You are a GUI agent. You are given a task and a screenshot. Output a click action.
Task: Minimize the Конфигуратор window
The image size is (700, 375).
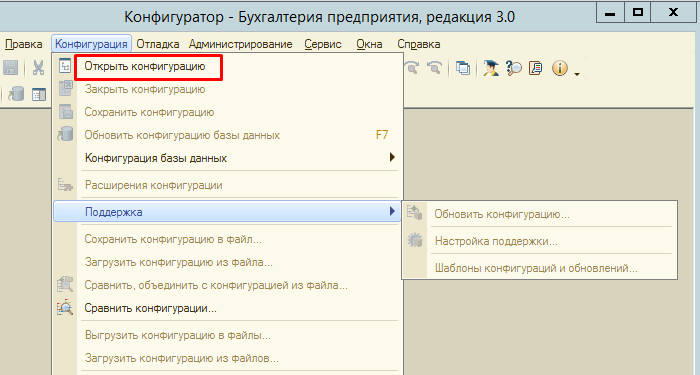point(610,13)
